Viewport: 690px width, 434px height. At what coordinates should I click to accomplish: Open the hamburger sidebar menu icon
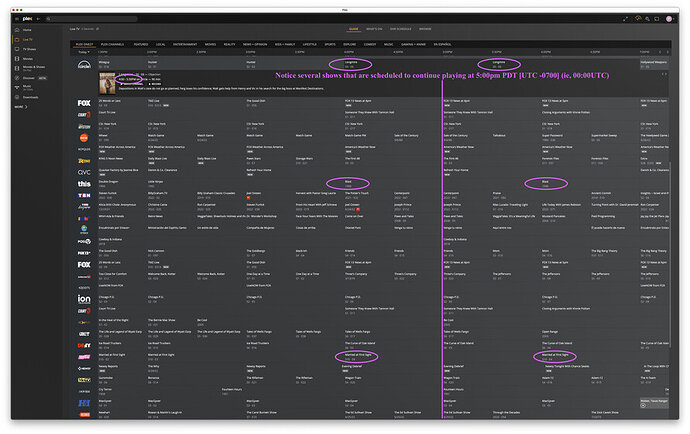17,19
